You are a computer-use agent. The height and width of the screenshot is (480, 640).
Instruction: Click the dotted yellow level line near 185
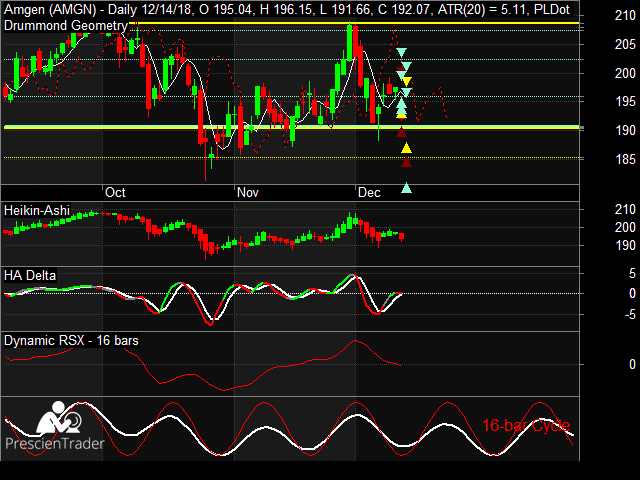click(x=291, y=158)
